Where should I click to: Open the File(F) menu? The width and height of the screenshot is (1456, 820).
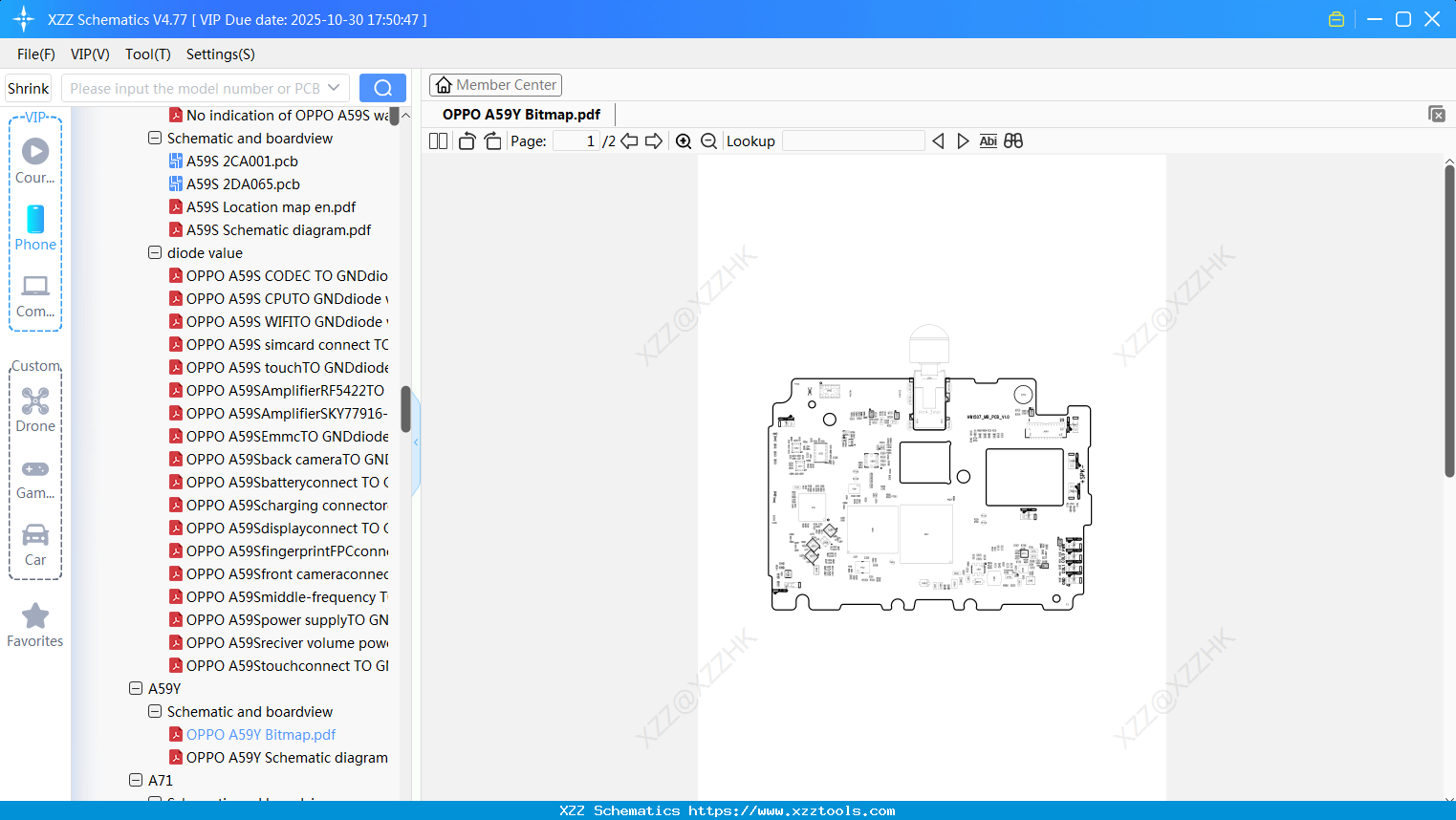point(36,54)
